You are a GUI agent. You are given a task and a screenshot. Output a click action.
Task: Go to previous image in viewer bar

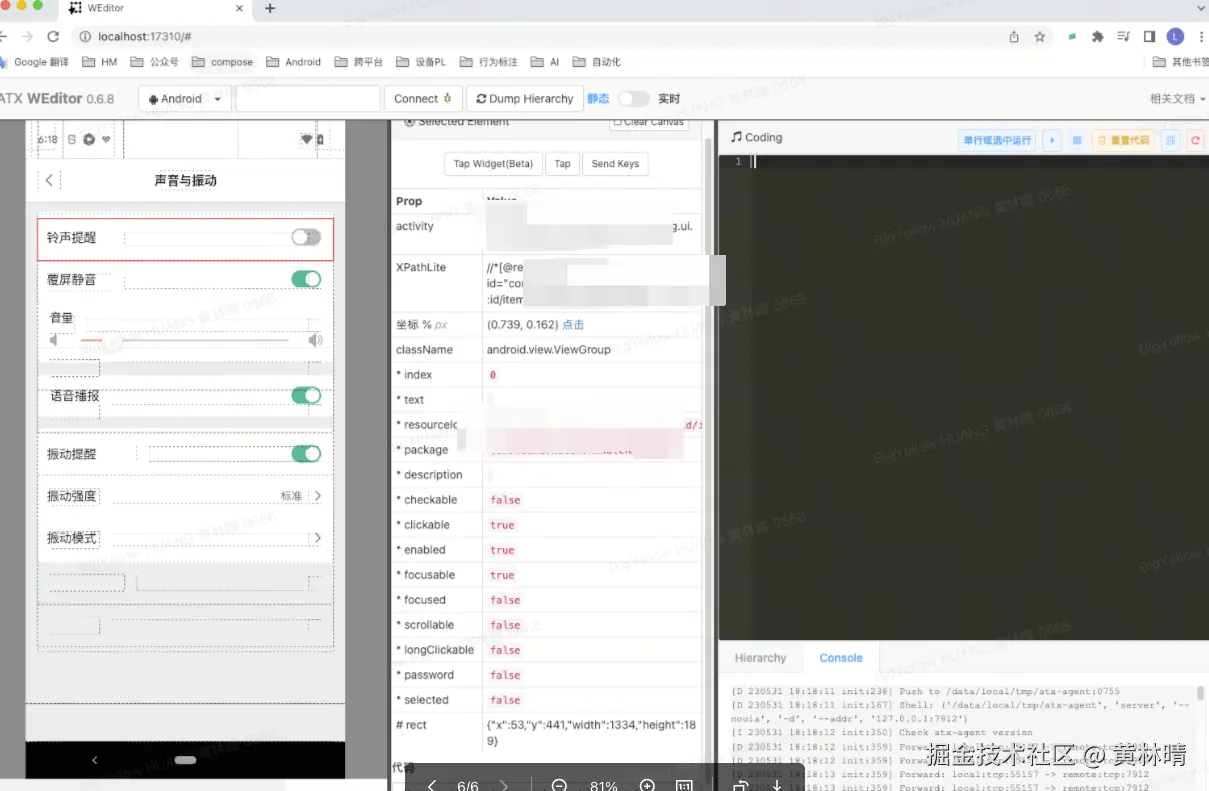point(431,786)
